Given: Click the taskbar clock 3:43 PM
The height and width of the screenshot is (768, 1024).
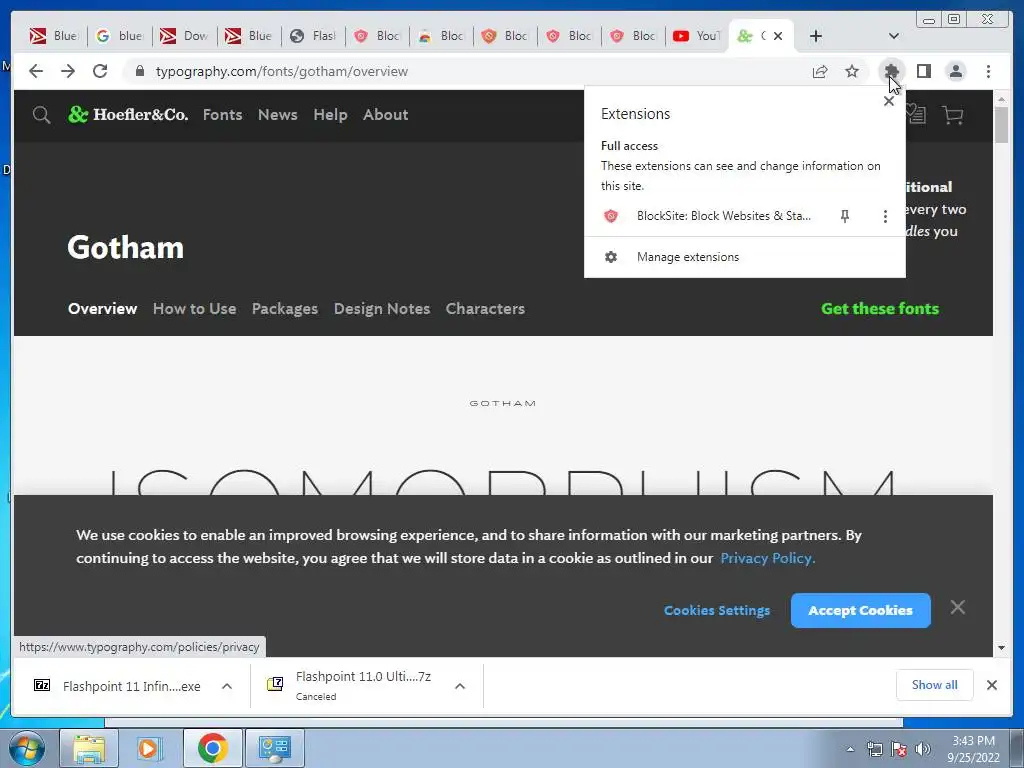Looking at the screenshot, I should 973,741.
